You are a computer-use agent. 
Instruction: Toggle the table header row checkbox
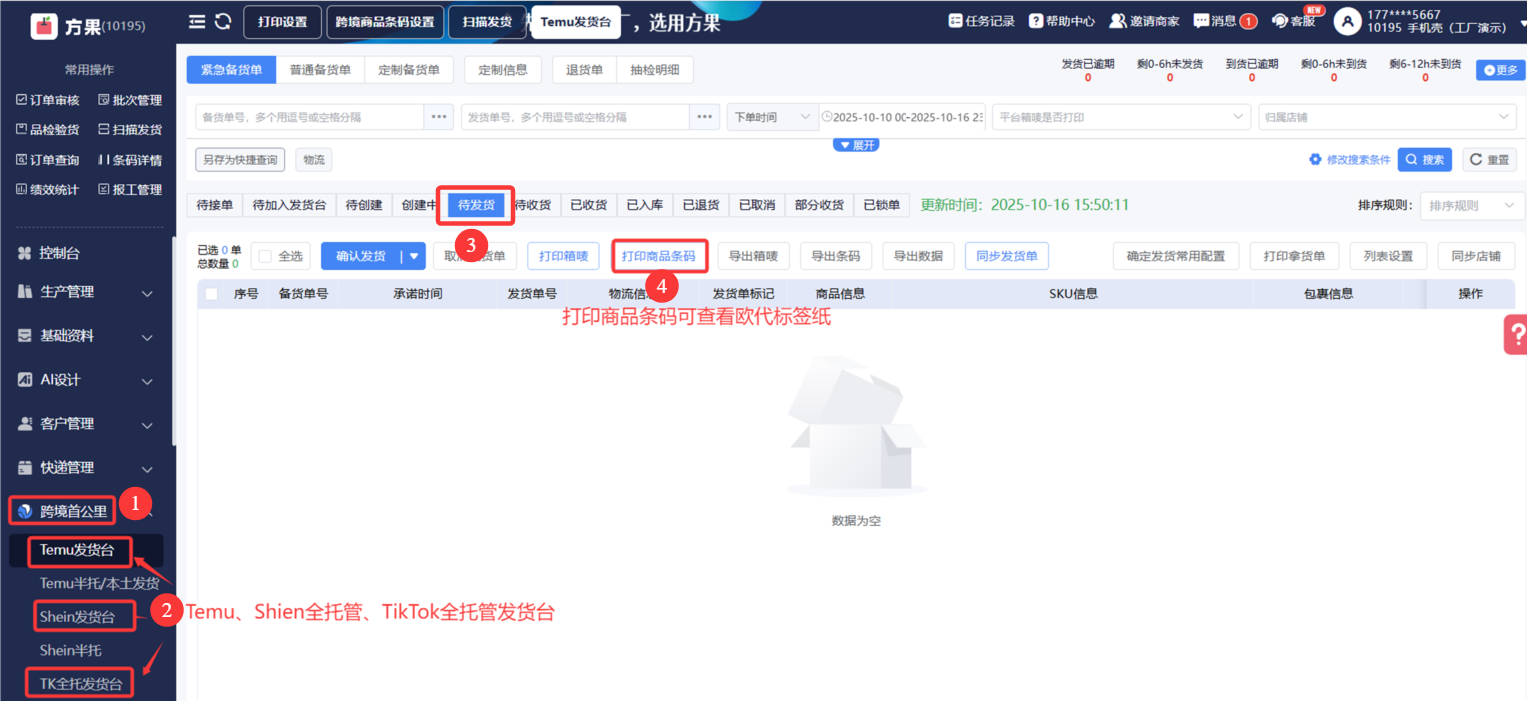tap(211, 294)
